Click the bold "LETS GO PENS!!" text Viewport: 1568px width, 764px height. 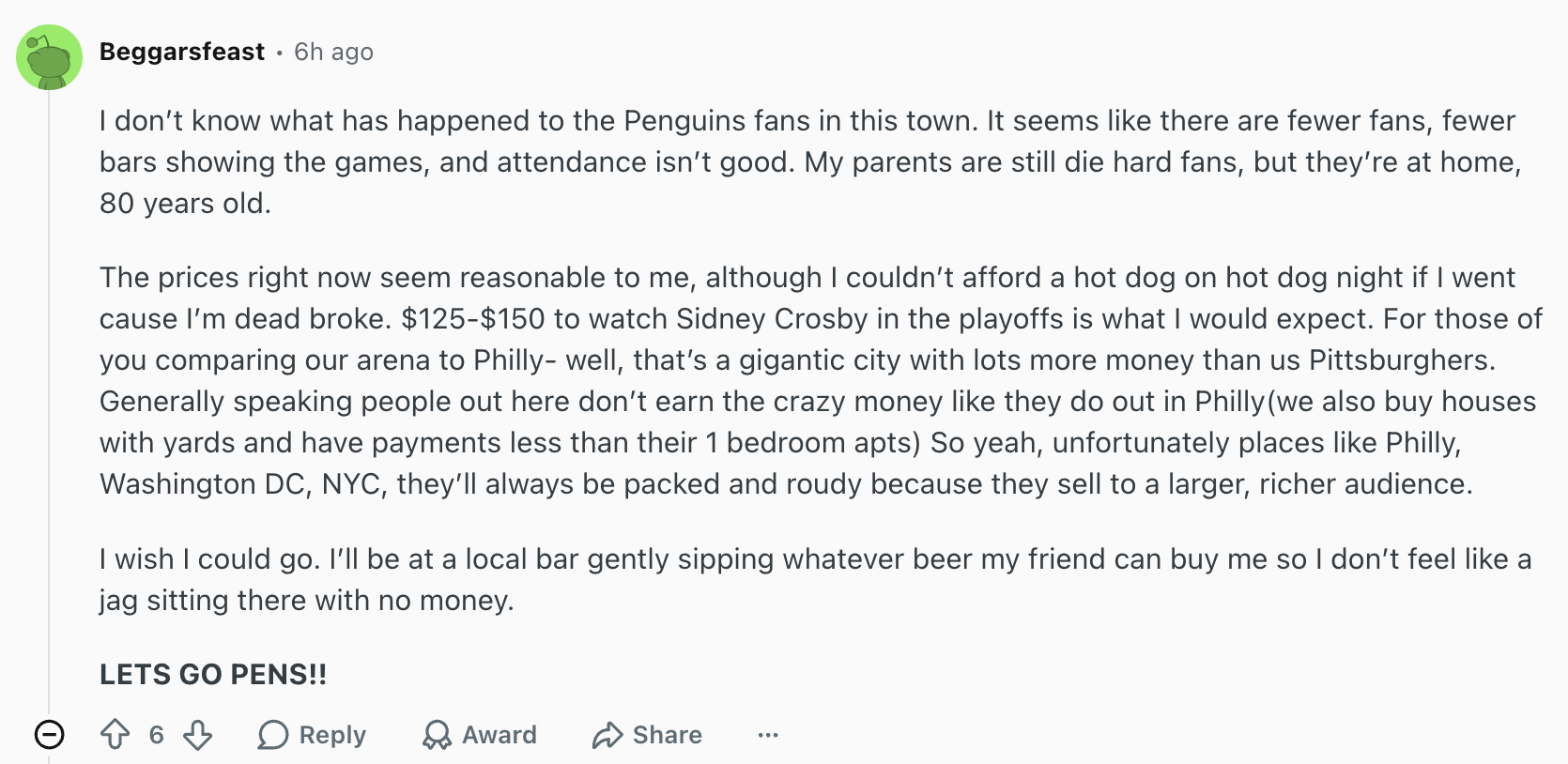(x=213, y=674)
